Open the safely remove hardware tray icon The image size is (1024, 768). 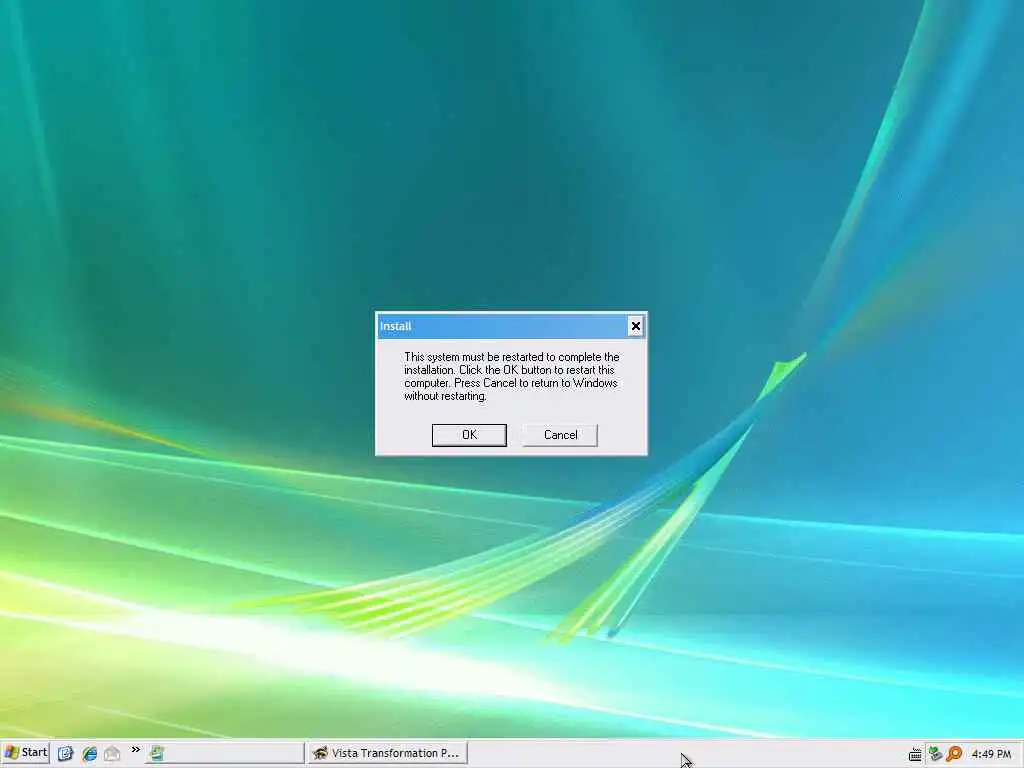[x=935, y=754]
